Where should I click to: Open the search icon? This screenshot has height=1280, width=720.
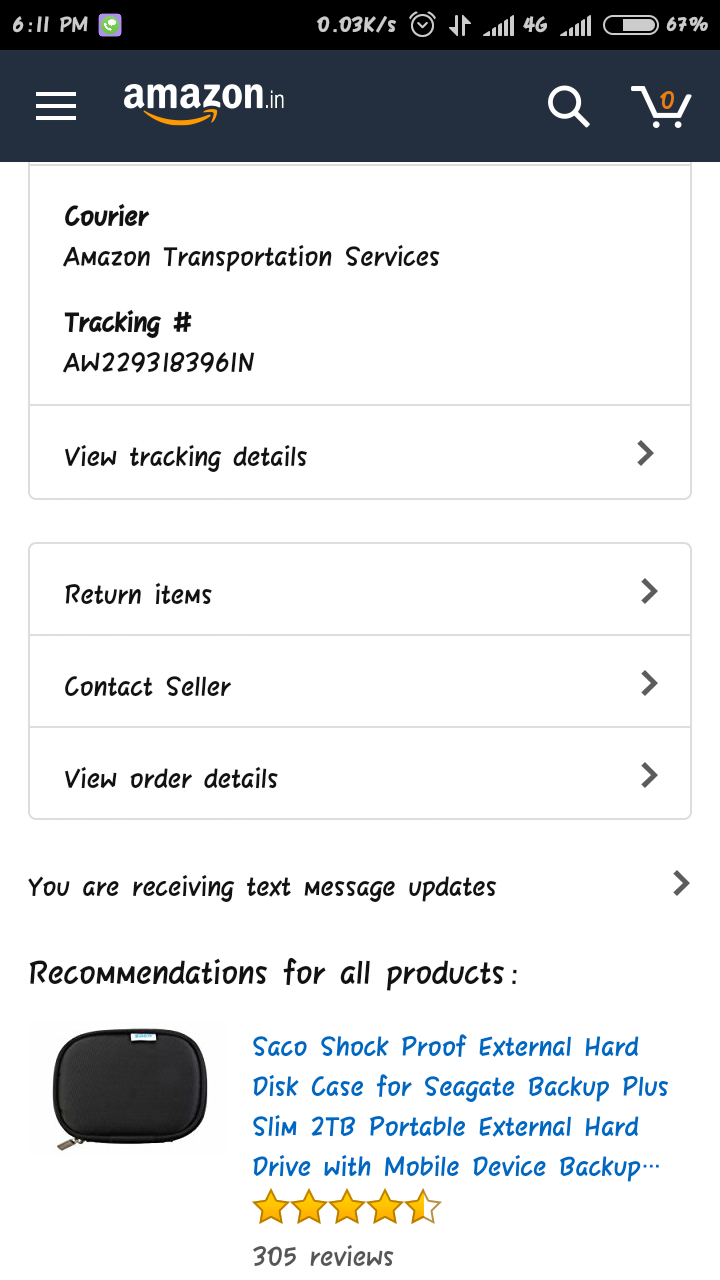567,106
